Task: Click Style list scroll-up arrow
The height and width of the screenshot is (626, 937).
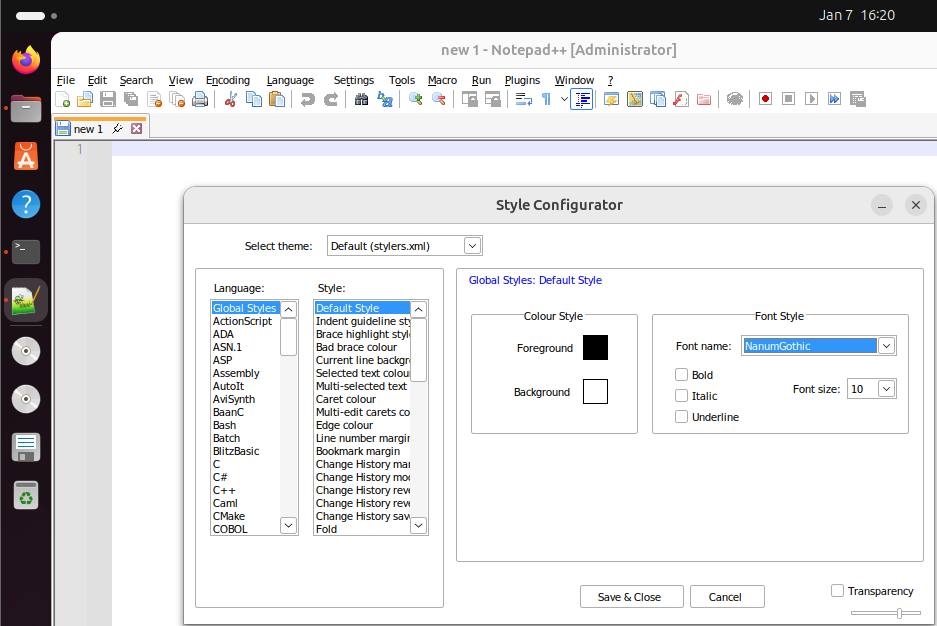Action: click(x=418, y=309)
